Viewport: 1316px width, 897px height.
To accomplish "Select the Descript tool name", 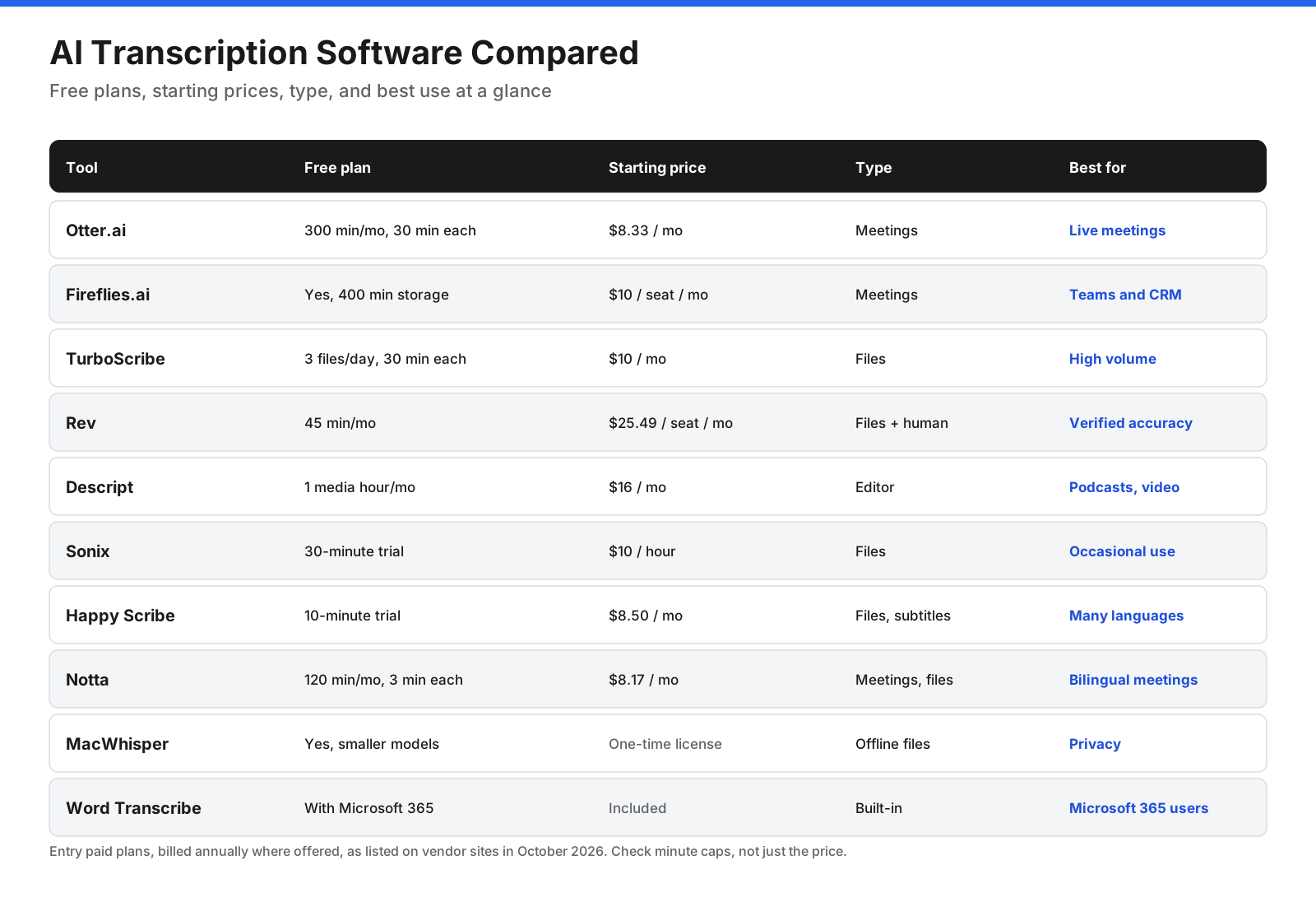I will [100, 487].
